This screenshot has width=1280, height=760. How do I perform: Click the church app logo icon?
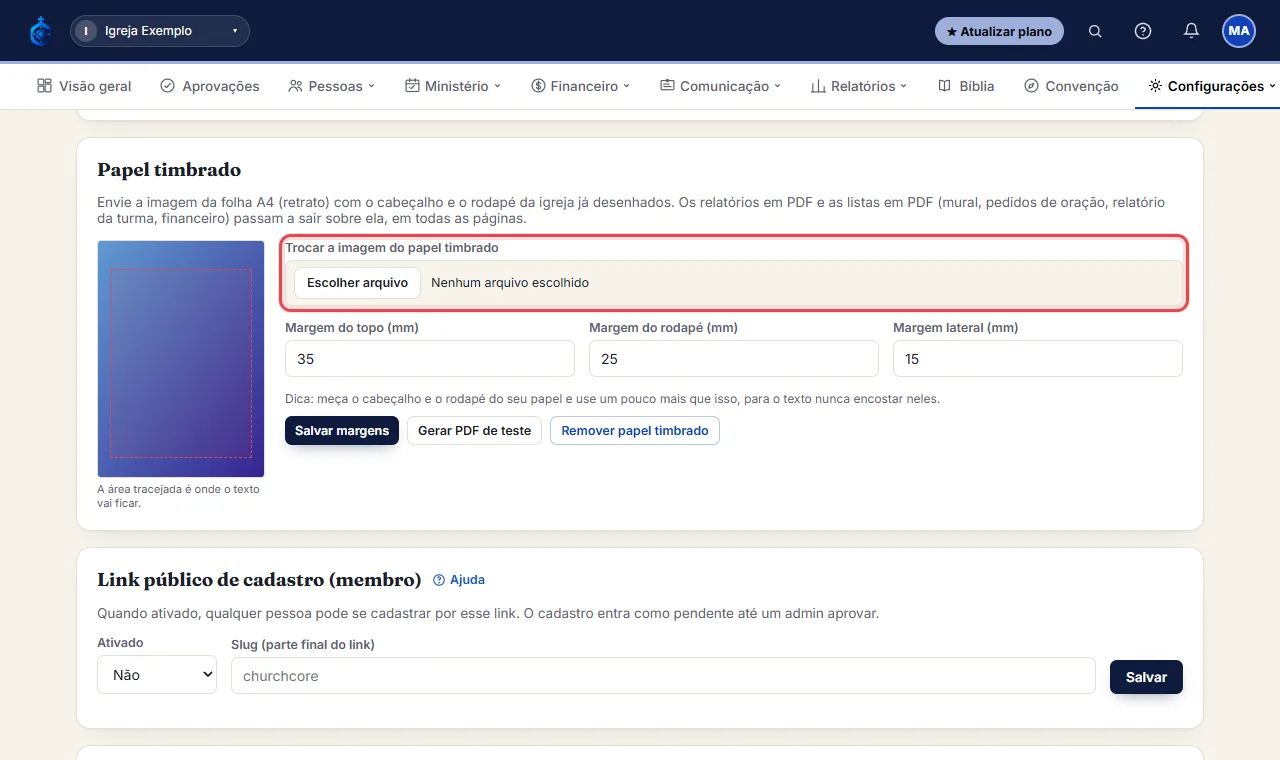click(40, 31)
